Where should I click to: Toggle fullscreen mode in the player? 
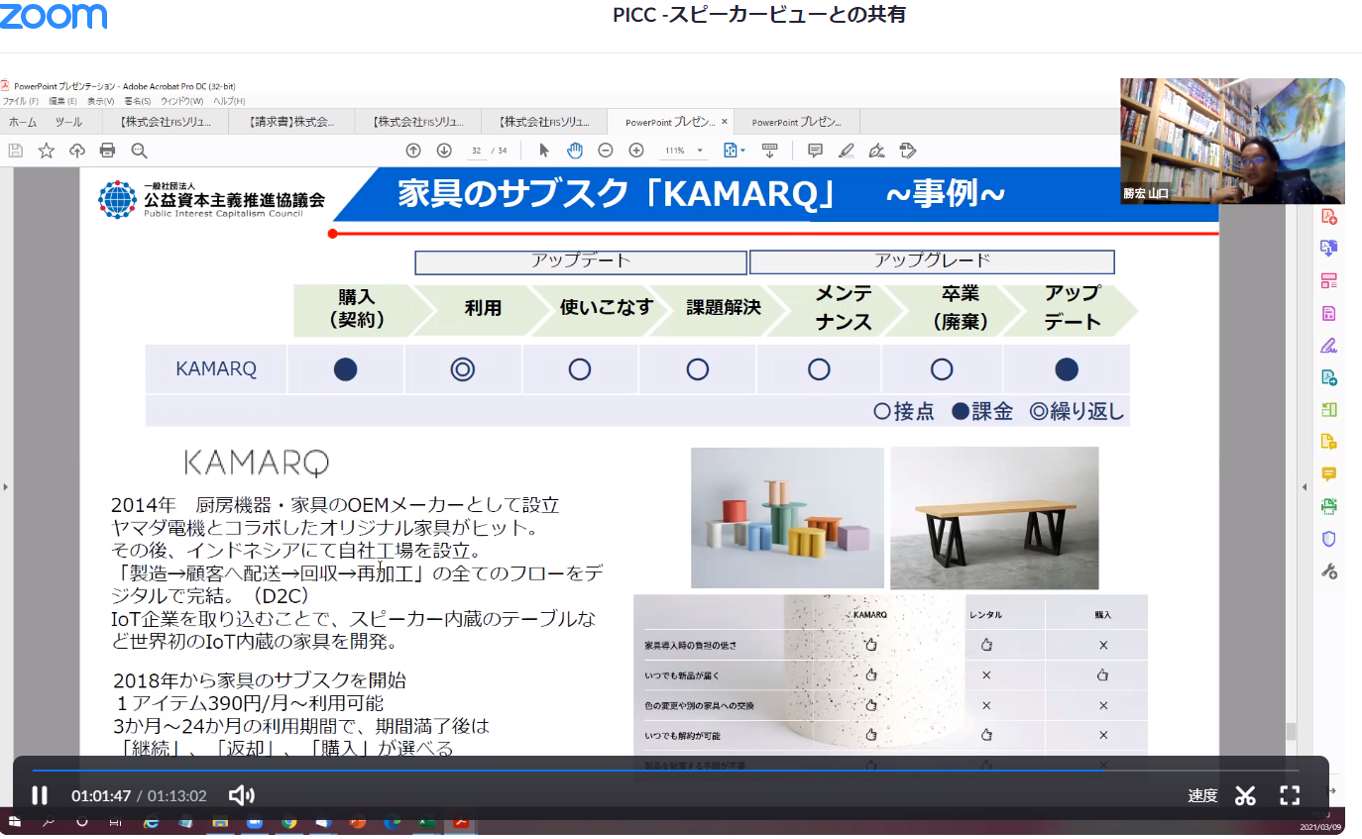(x=1290, y=796)
